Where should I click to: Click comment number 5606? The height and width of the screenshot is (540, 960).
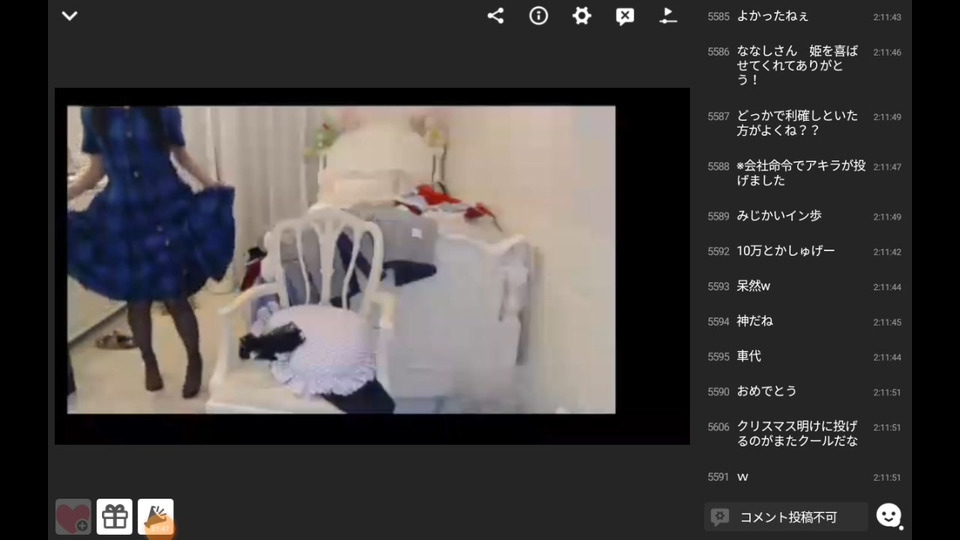click(718, 427)
